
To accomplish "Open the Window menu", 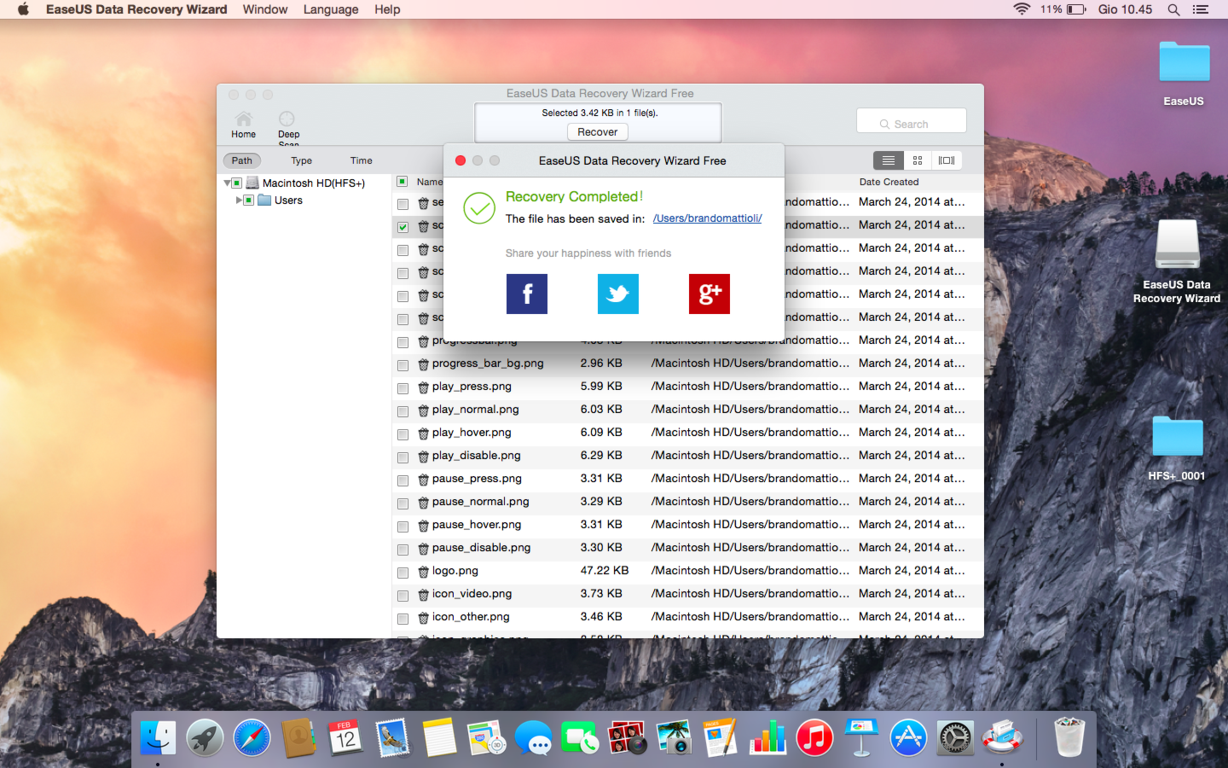I will (265, 9).
